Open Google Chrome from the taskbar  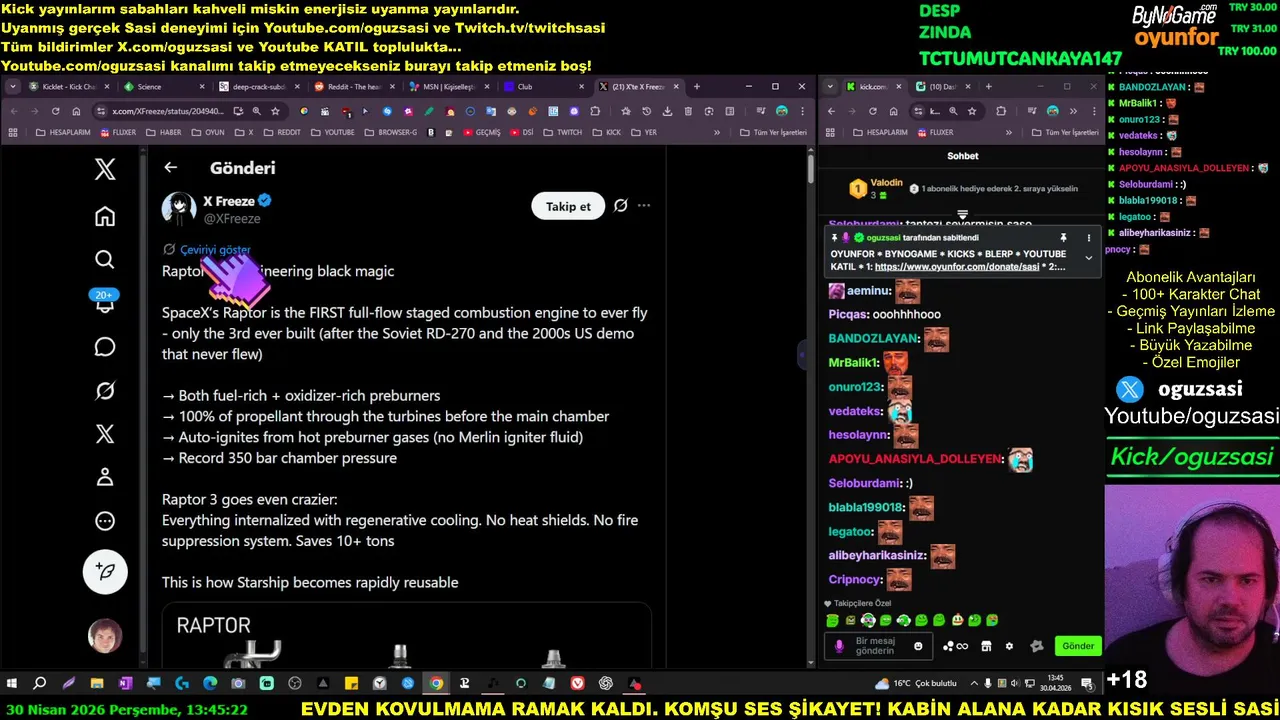436,684
